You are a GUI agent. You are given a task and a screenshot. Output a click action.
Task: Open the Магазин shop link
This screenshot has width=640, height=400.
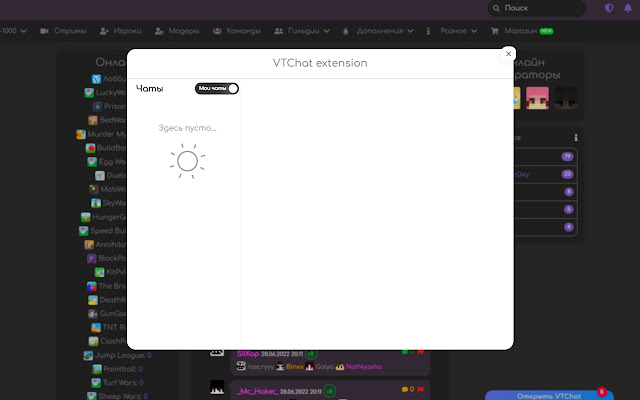(x=522, y=31)
